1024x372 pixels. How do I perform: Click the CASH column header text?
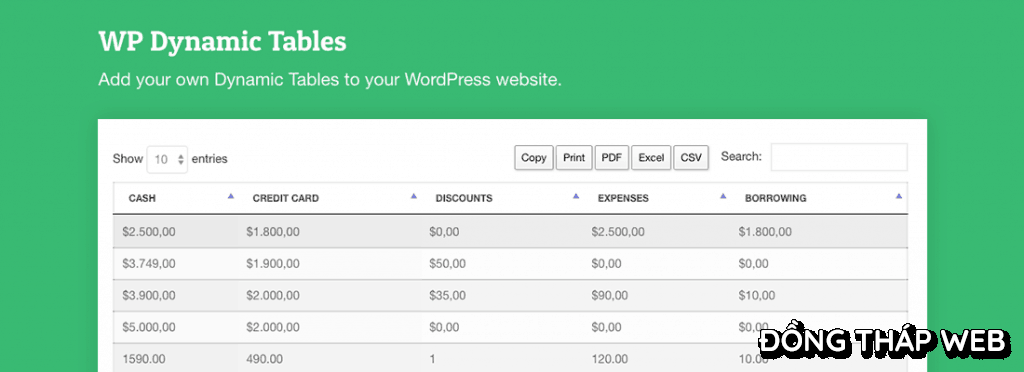(x=142, y=198)
